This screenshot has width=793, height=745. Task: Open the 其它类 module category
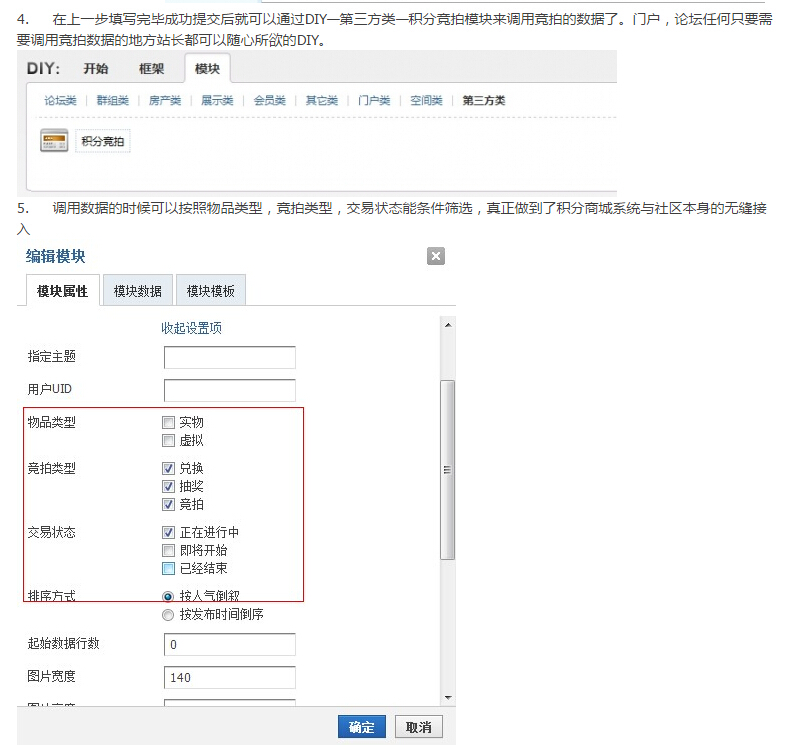click(x=322, y=100)
